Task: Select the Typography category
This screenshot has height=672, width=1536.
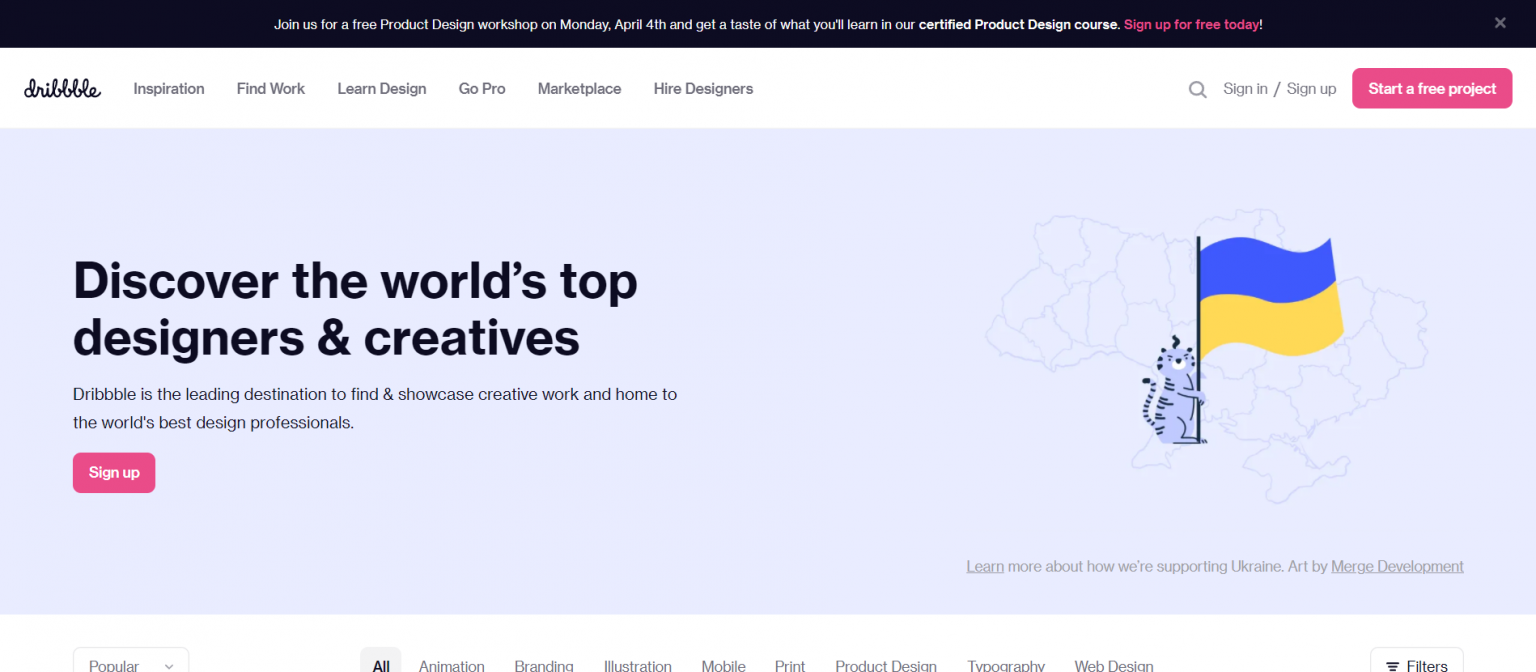Action: coord(1005,664)
